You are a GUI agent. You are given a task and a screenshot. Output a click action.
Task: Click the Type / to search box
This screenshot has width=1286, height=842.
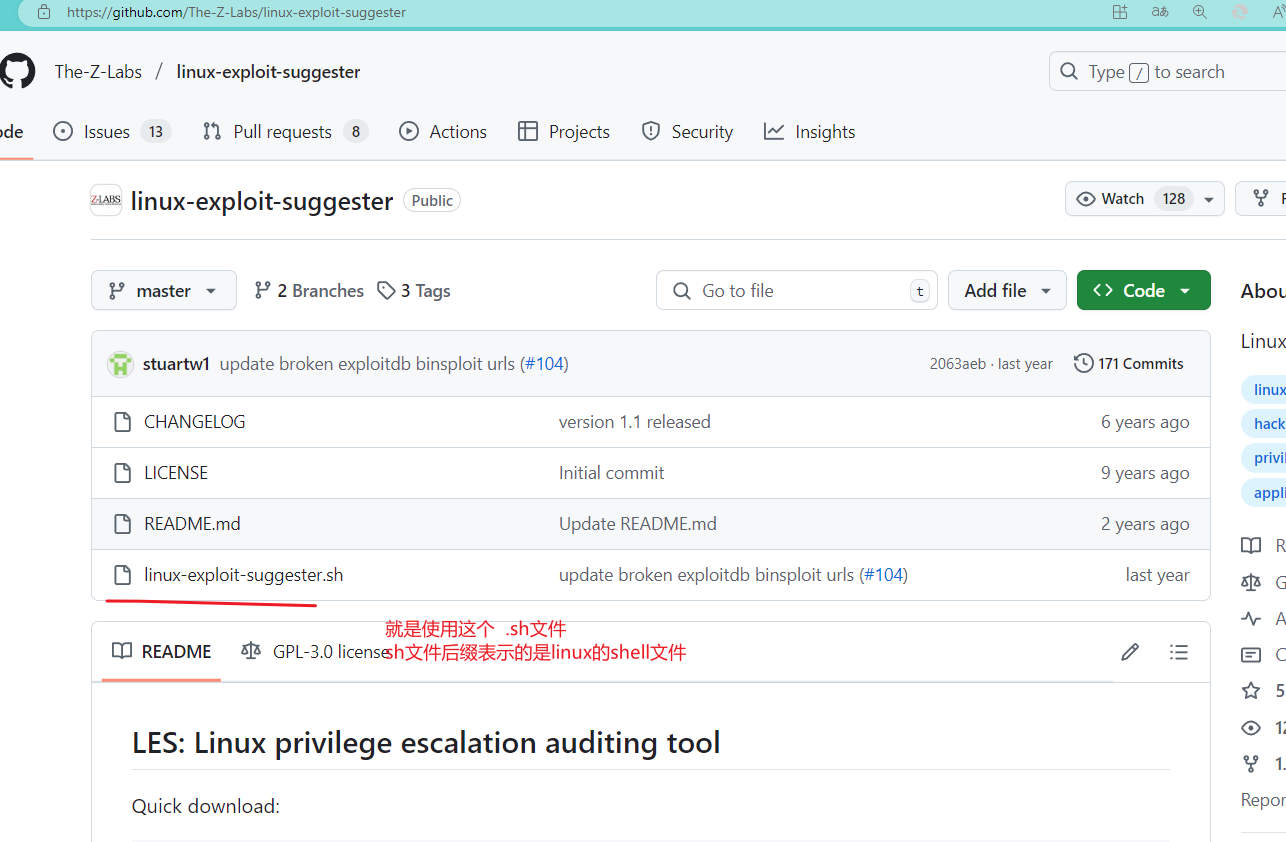1167,72
